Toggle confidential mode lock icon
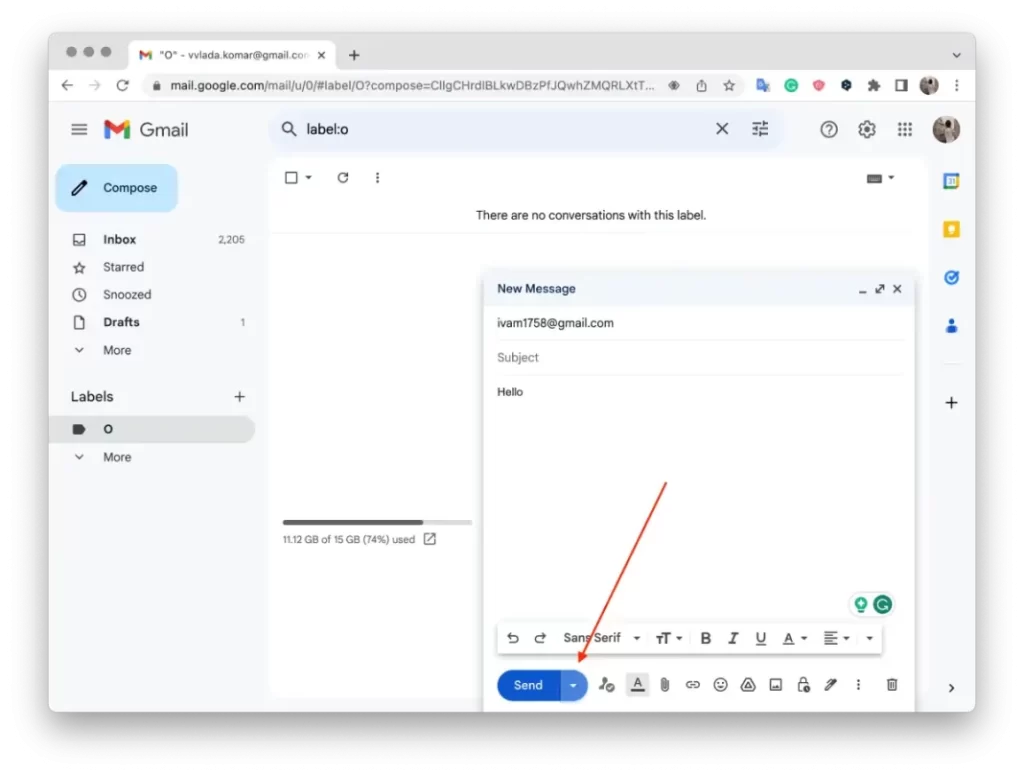 click(803, 685)
